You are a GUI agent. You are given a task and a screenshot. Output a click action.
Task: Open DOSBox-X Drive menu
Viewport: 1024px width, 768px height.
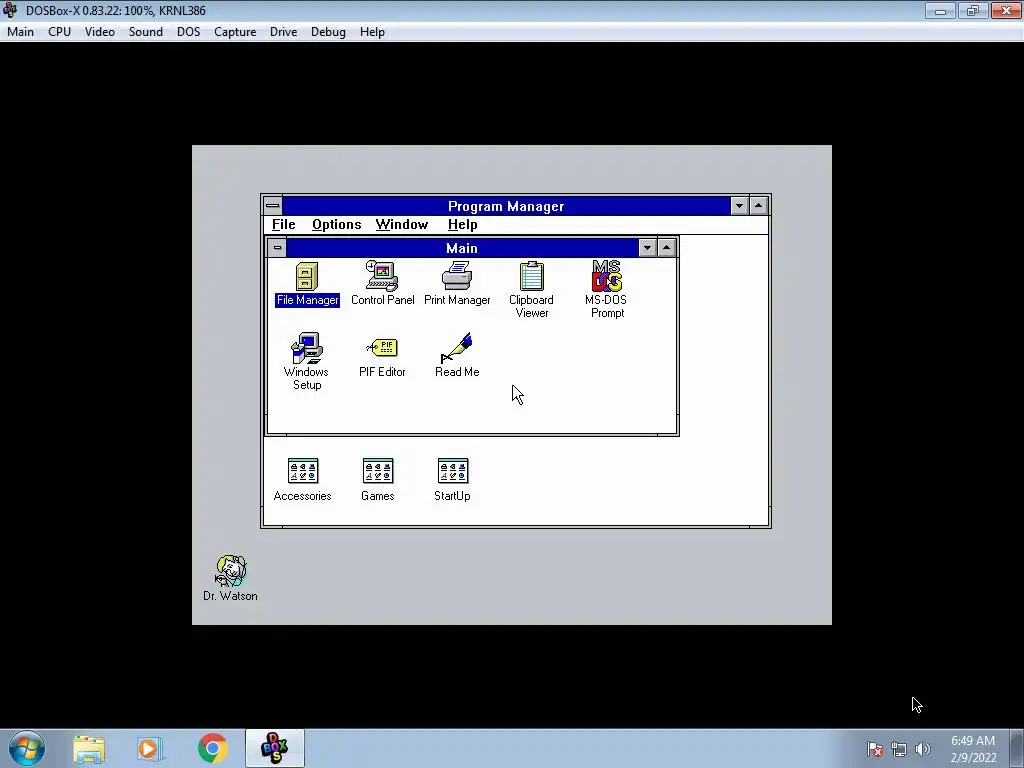pyautogui.click(x=283, y=32)
